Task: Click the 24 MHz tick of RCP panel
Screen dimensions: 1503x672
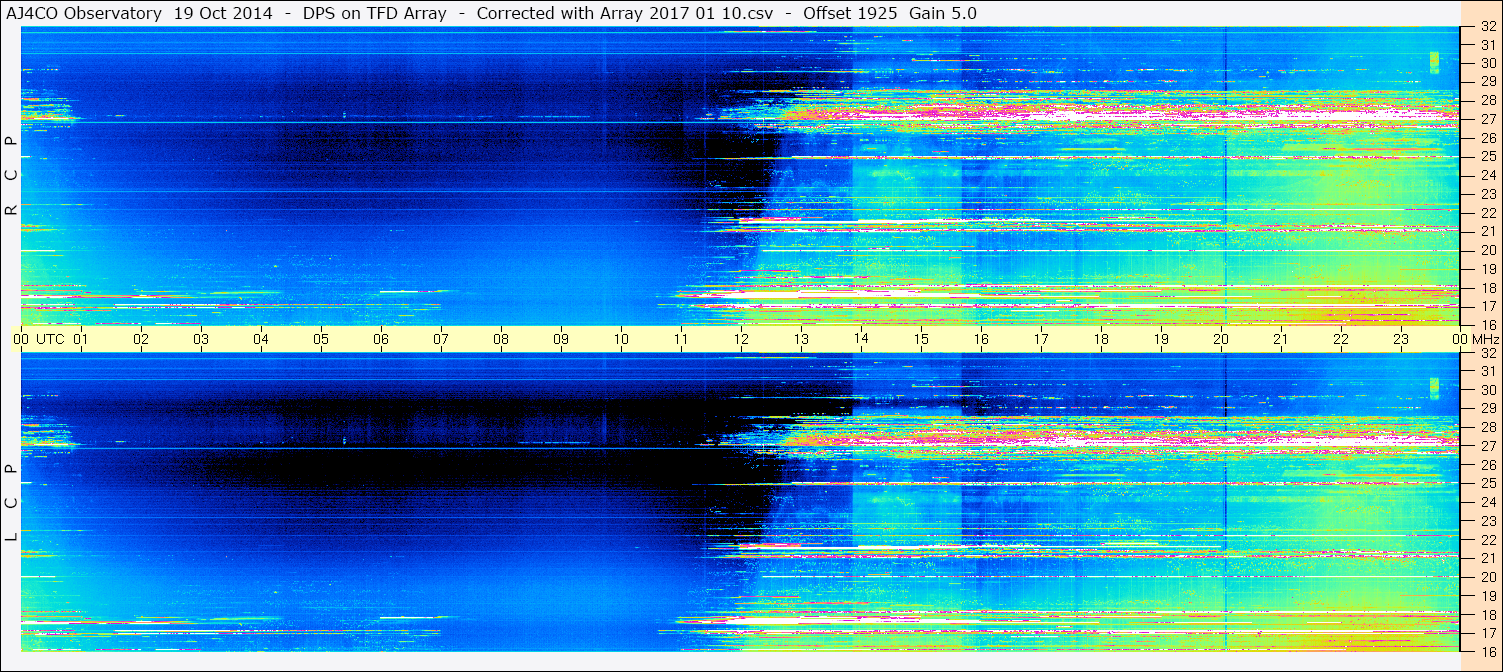Action: tap(1487, 175)
